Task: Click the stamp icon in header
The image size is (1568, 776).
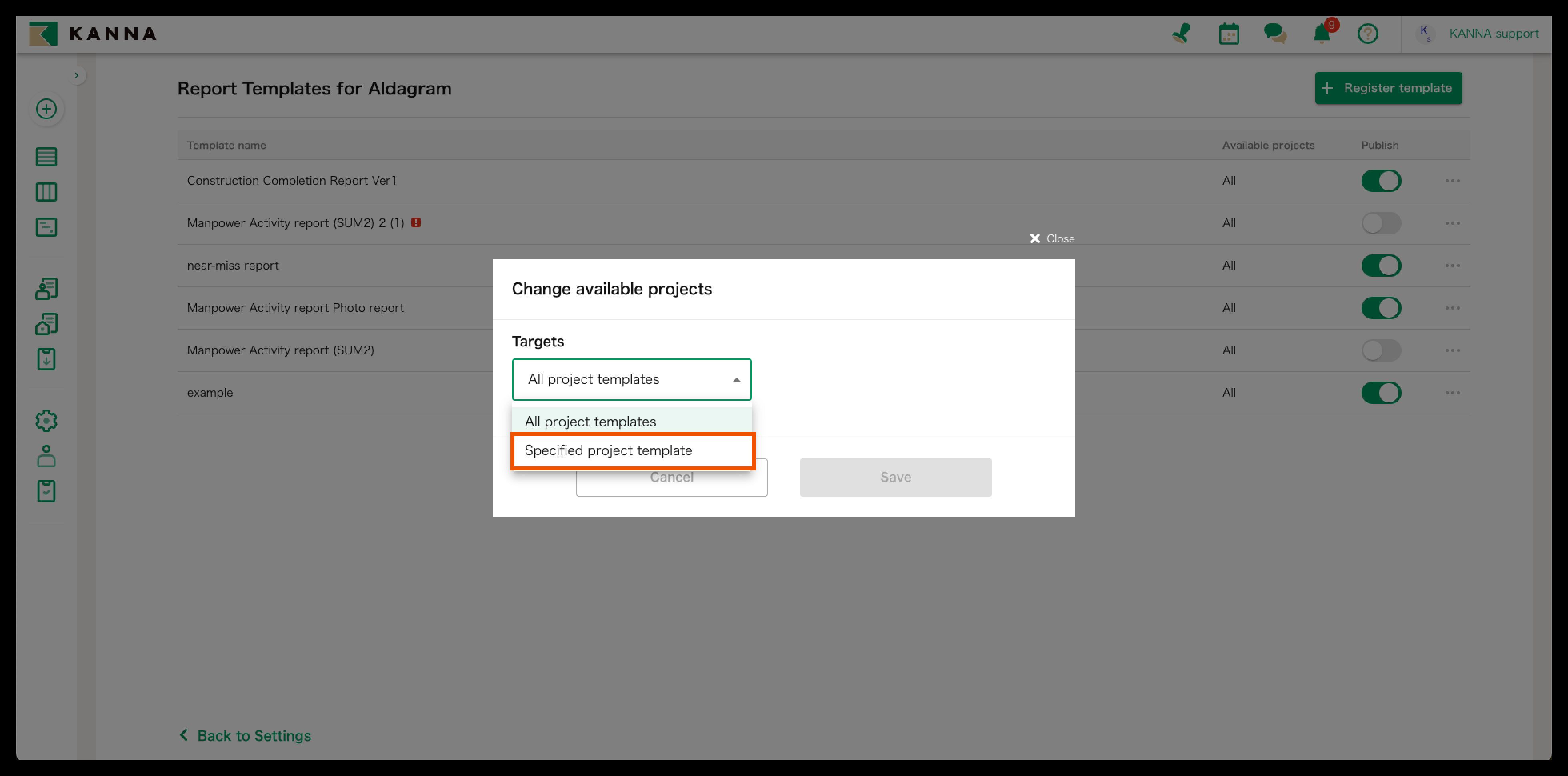Action: pos(1181,34)
